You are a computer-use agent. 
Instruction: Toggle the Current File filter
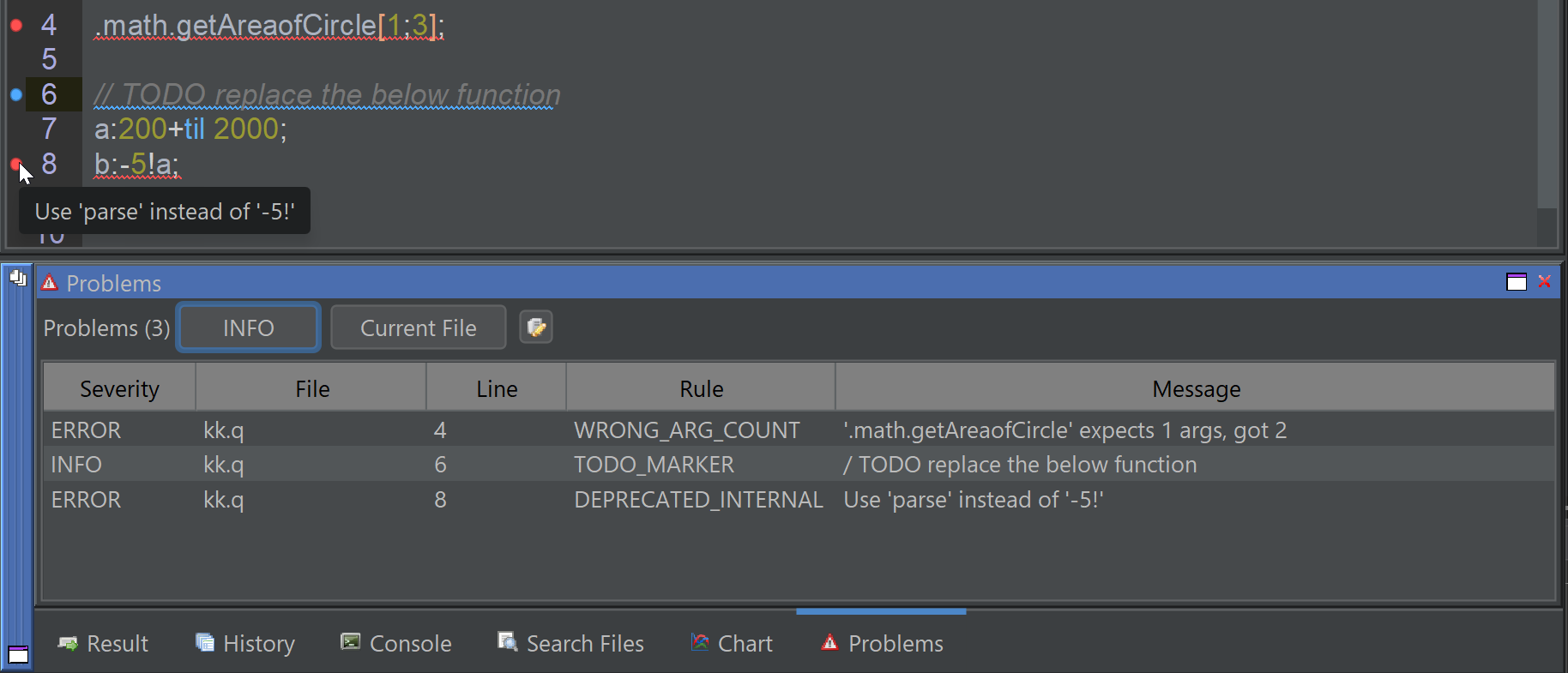coord(418,327)
